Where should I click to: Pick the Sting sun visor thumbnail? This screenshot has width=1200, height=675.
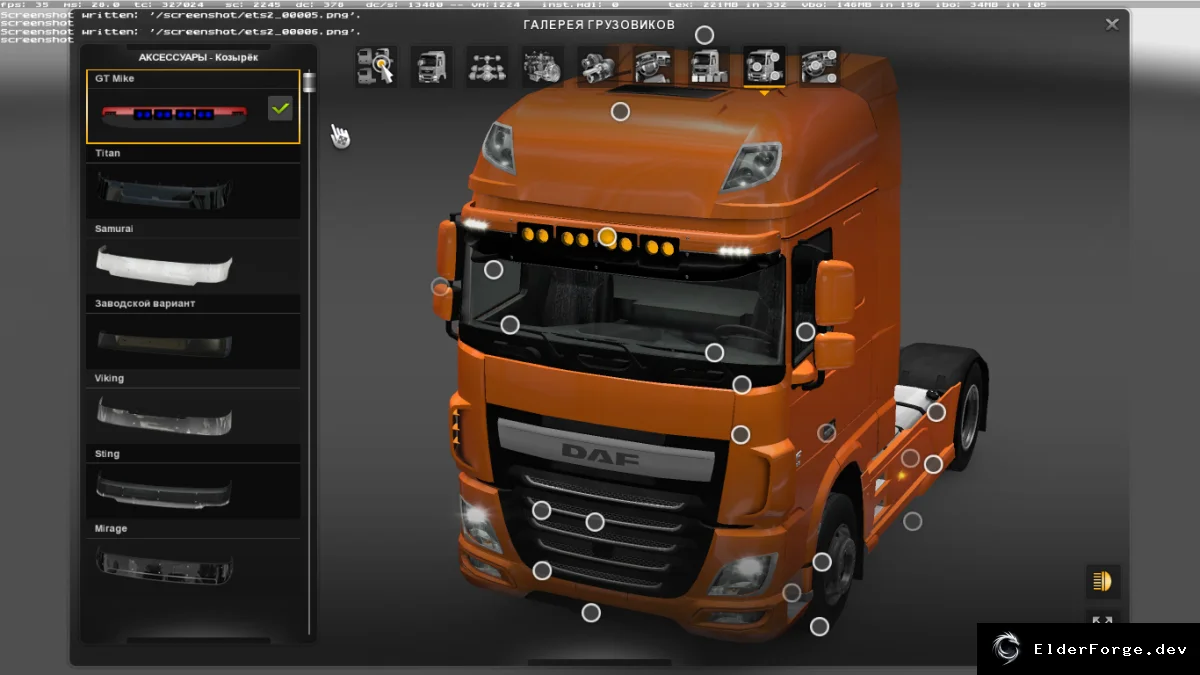point(194,491)
